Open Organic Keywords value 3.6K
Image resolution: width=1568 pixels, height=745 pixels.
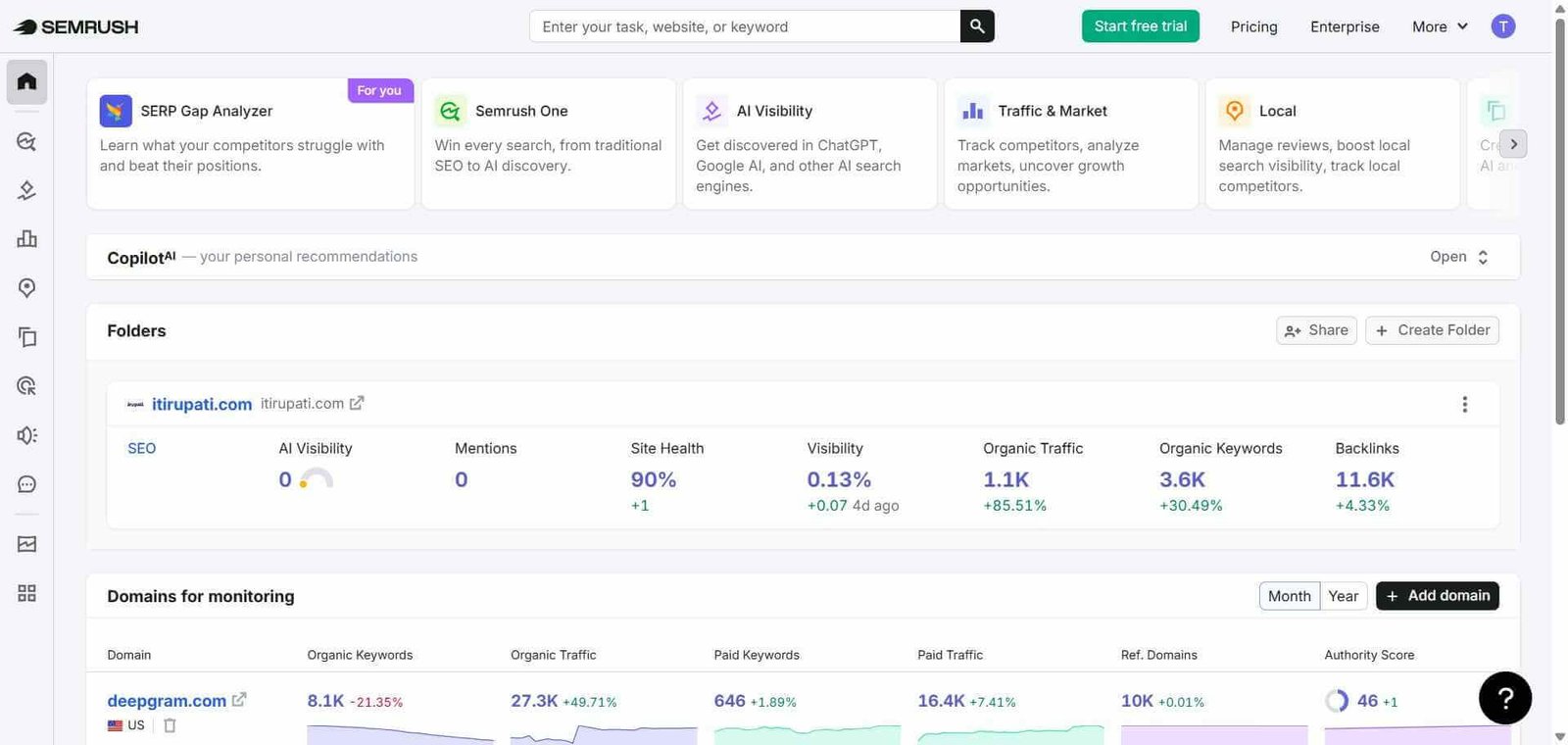click(x=1182, y=479)
